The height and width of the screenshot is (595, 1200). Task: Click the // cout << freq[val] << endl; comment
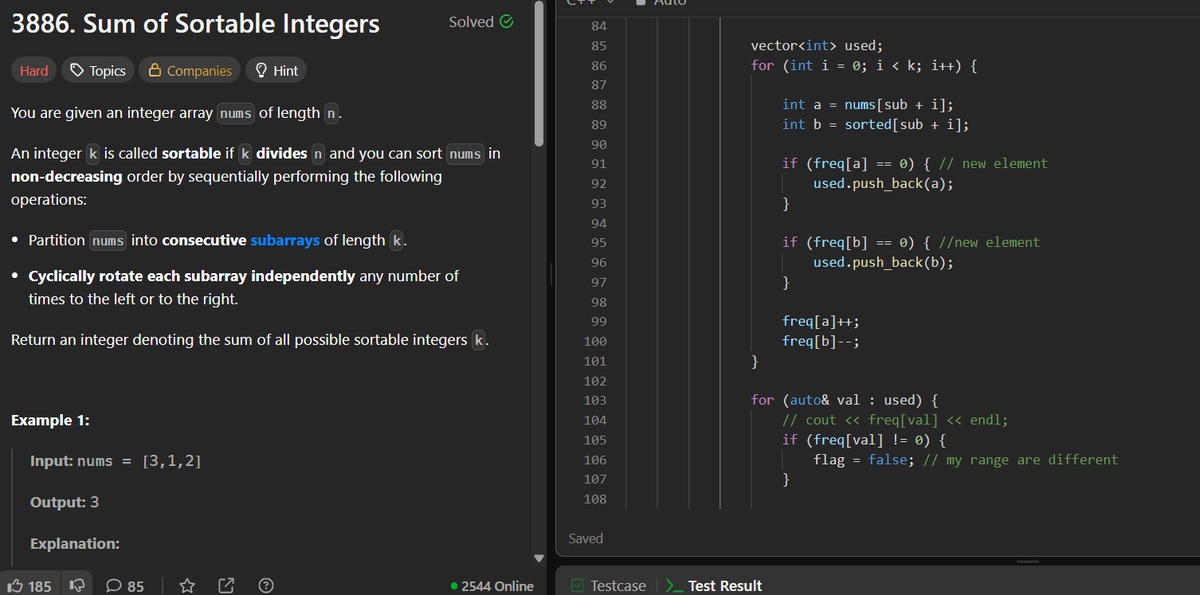point(895,420)
